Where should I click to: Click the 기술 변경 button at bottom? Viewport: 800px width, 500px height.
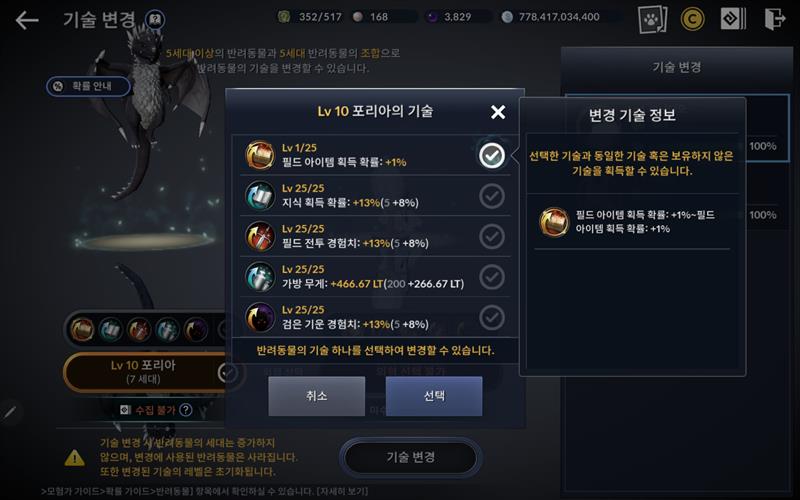(411, 457)
